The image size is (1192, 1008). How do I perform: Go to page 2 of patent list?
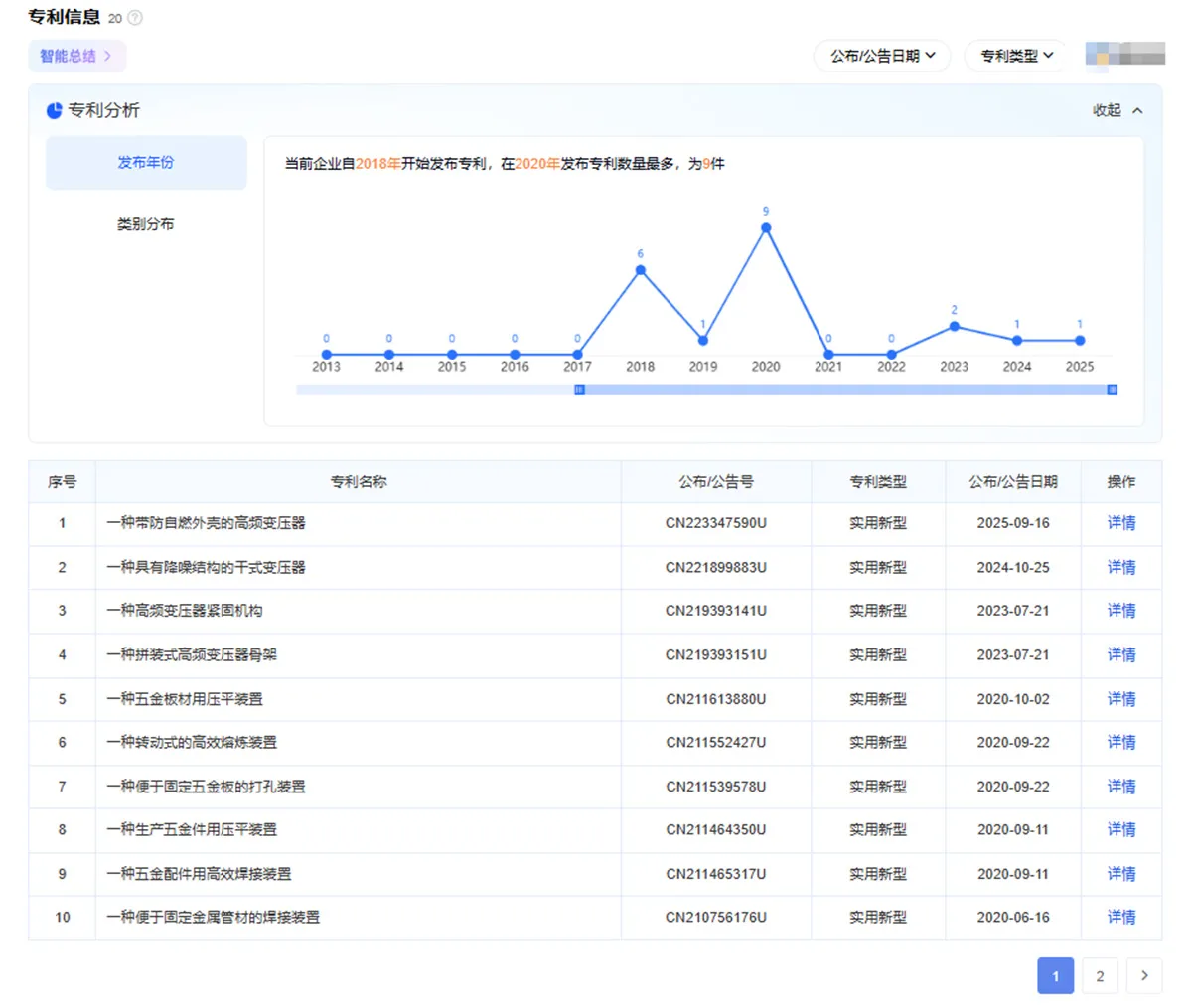click(1100, 976)
